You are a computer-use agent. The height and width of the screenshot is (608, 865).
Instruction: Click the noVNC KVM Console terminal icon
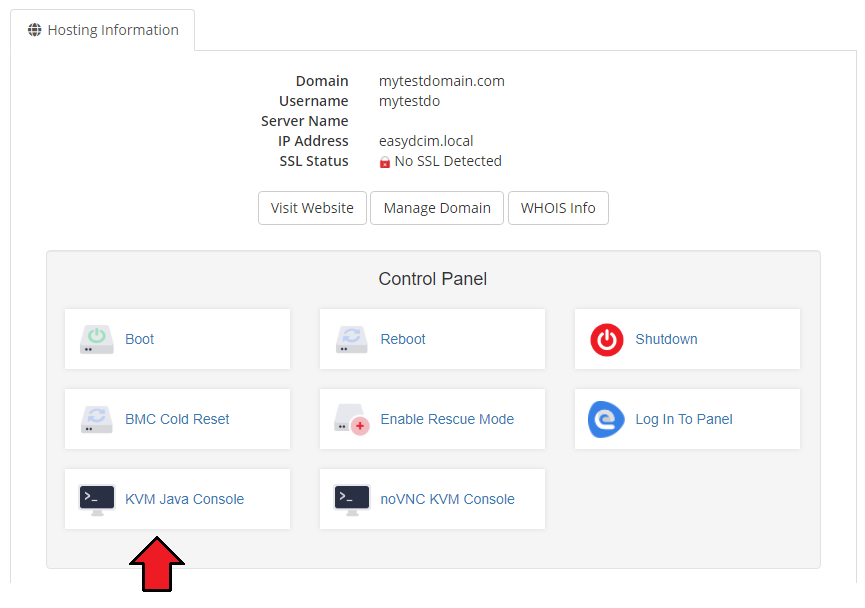[352, 500]
